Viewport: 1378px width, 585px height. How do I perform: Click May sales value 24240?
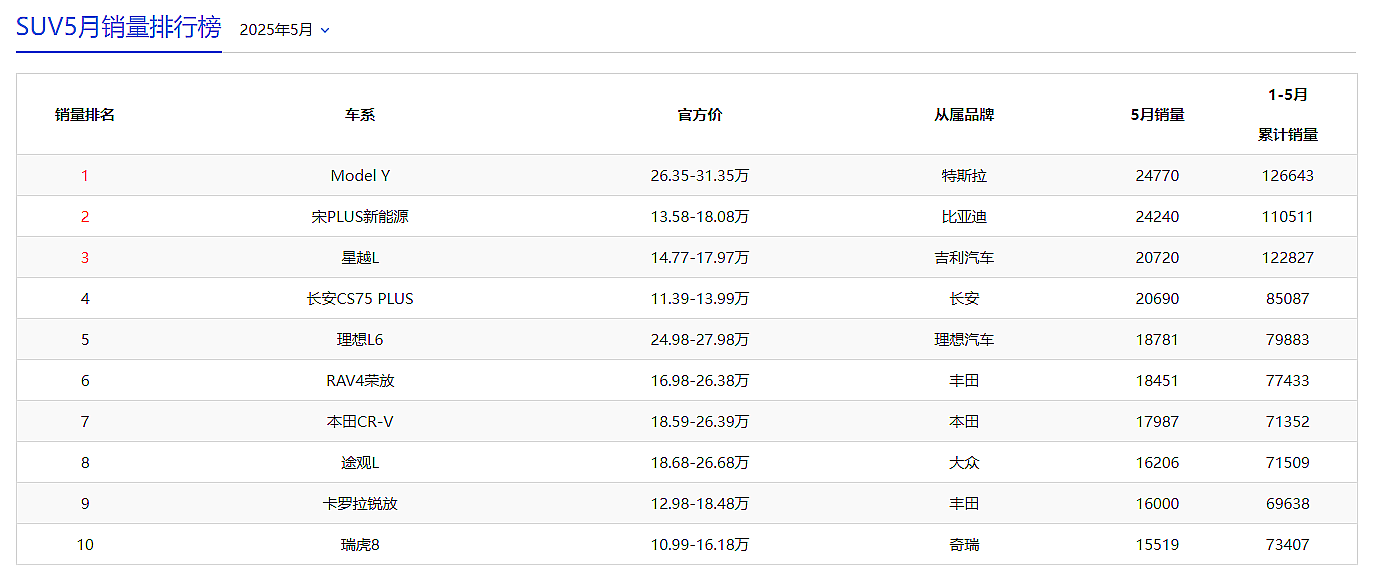(1157, 217)
